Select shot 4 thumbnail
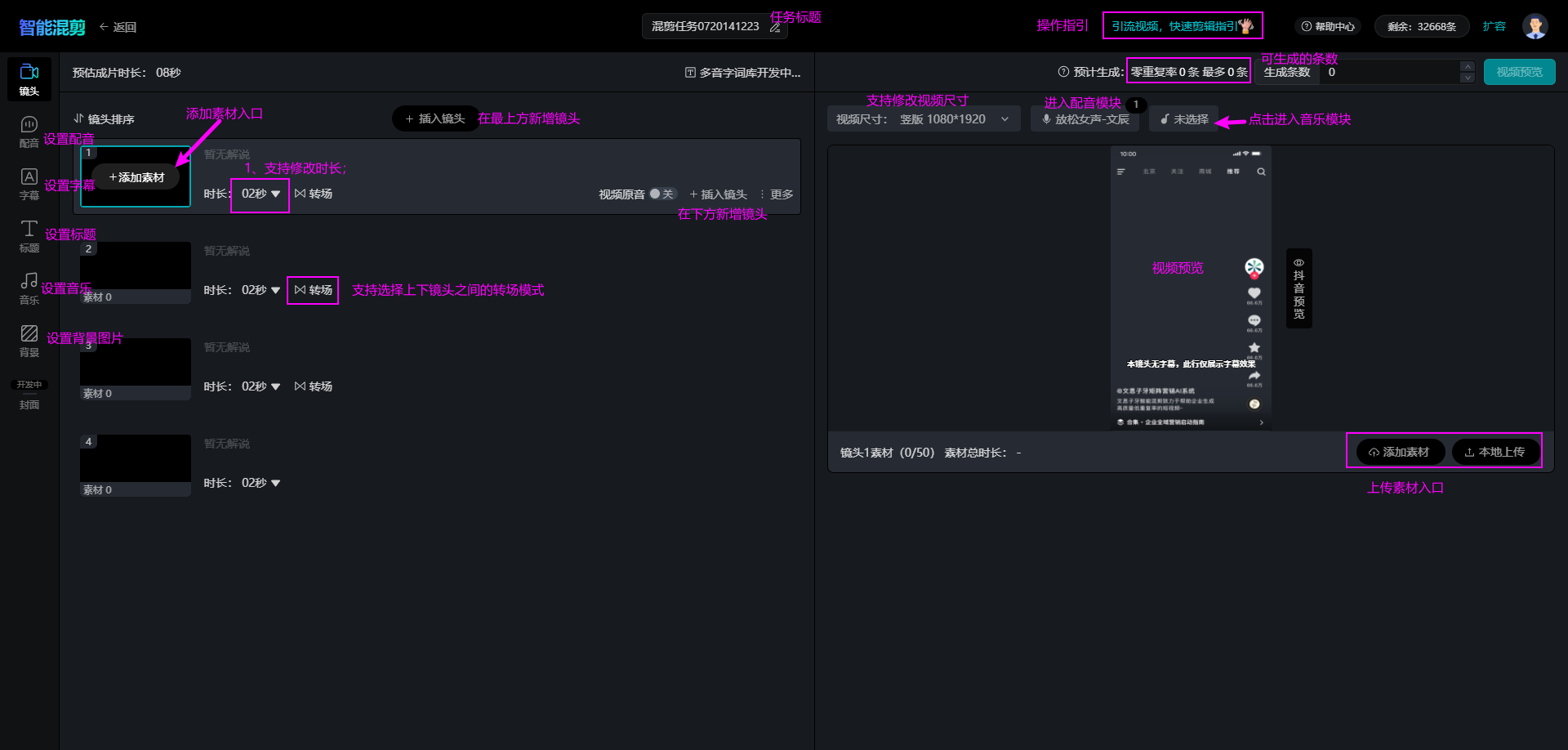Screen dimensions: 1568x750 (x=136, y=465)
